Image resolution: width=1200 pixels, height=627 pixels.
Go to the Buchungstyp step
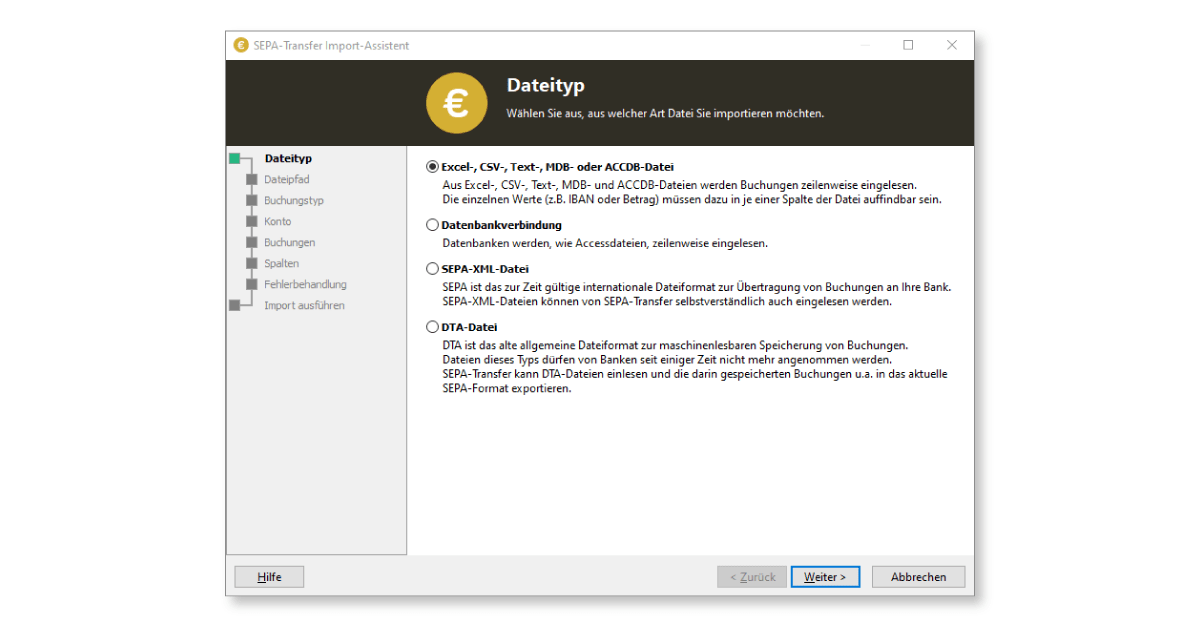[294, 200]
